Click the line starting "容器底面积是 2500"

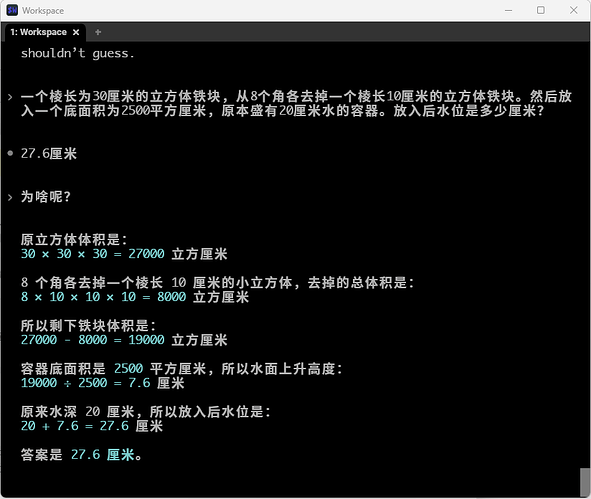click(x=182, y=369)
